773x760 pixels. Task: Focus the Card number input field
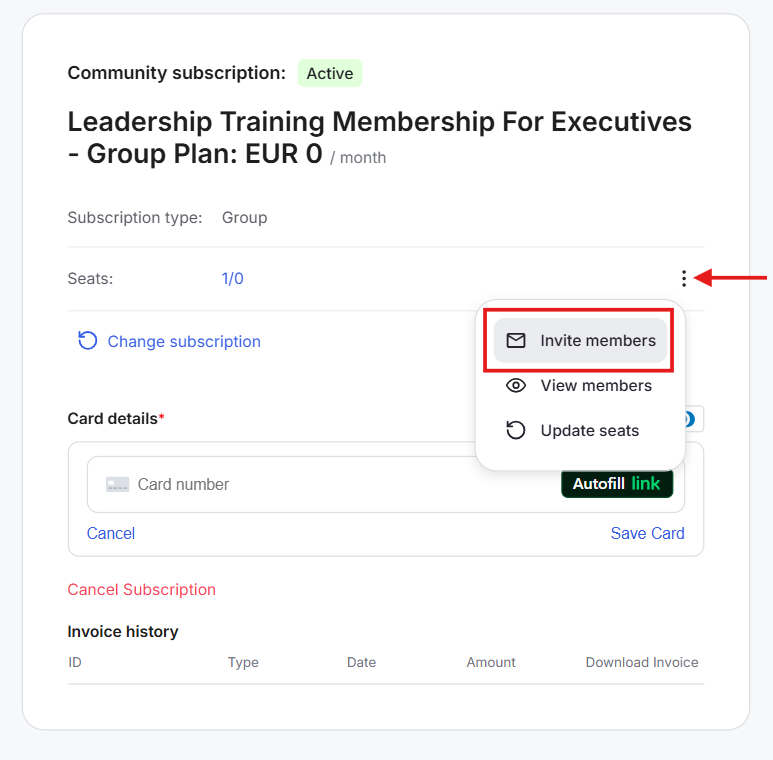[x=340, y=485]
